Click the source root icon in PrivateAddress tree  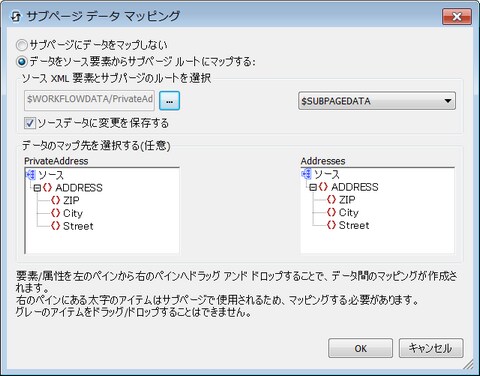(31, 175)
